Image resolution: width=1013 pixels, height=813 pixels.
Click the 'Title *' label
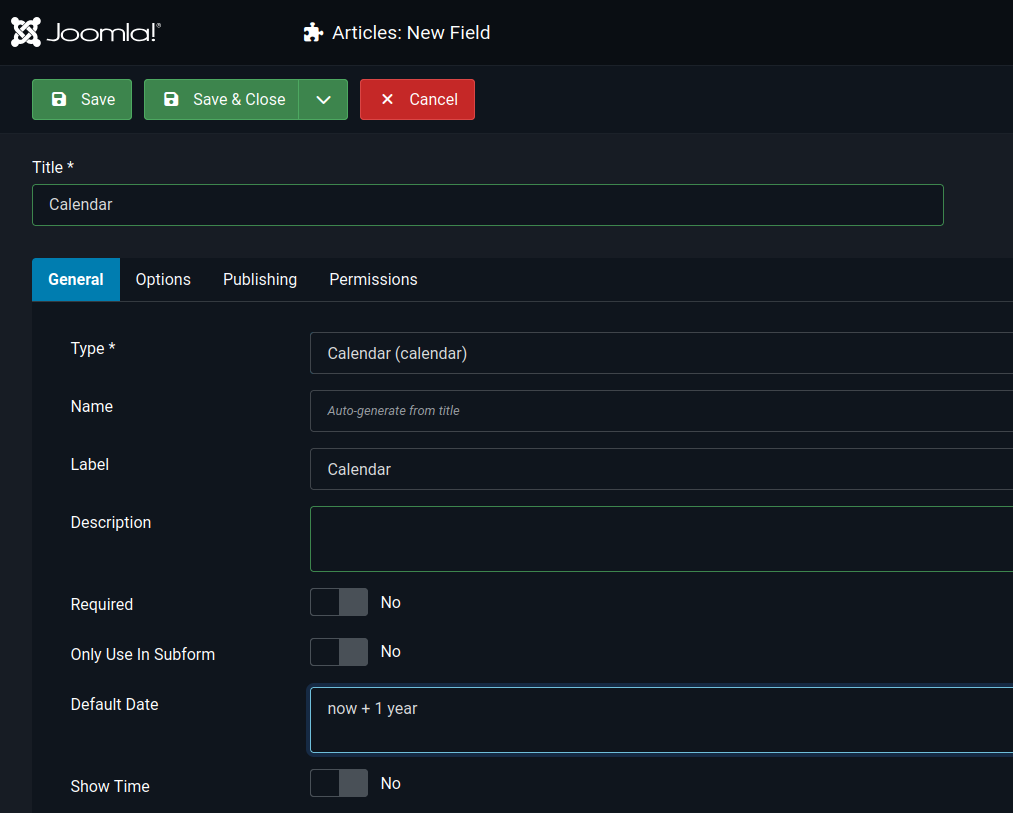[53, 167]
